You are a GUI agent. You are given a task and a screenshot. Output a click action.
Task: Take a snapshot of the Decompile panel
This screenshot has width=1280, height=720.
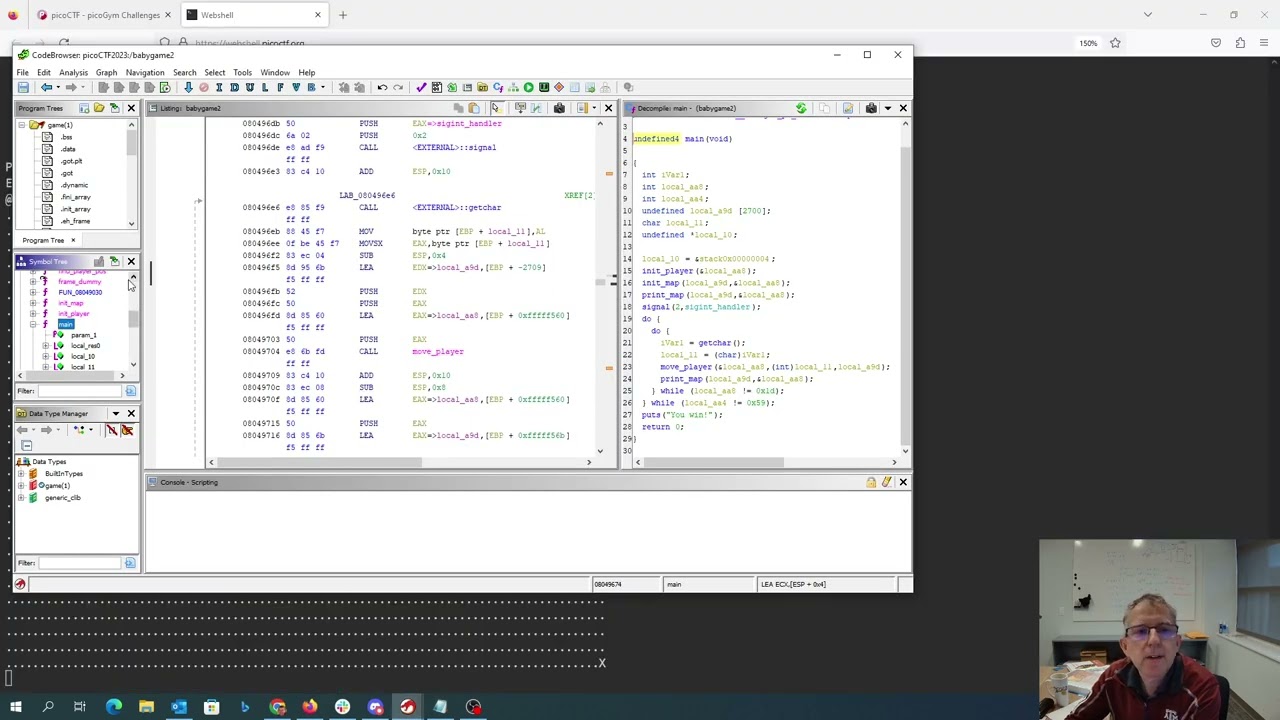point(871,108)
